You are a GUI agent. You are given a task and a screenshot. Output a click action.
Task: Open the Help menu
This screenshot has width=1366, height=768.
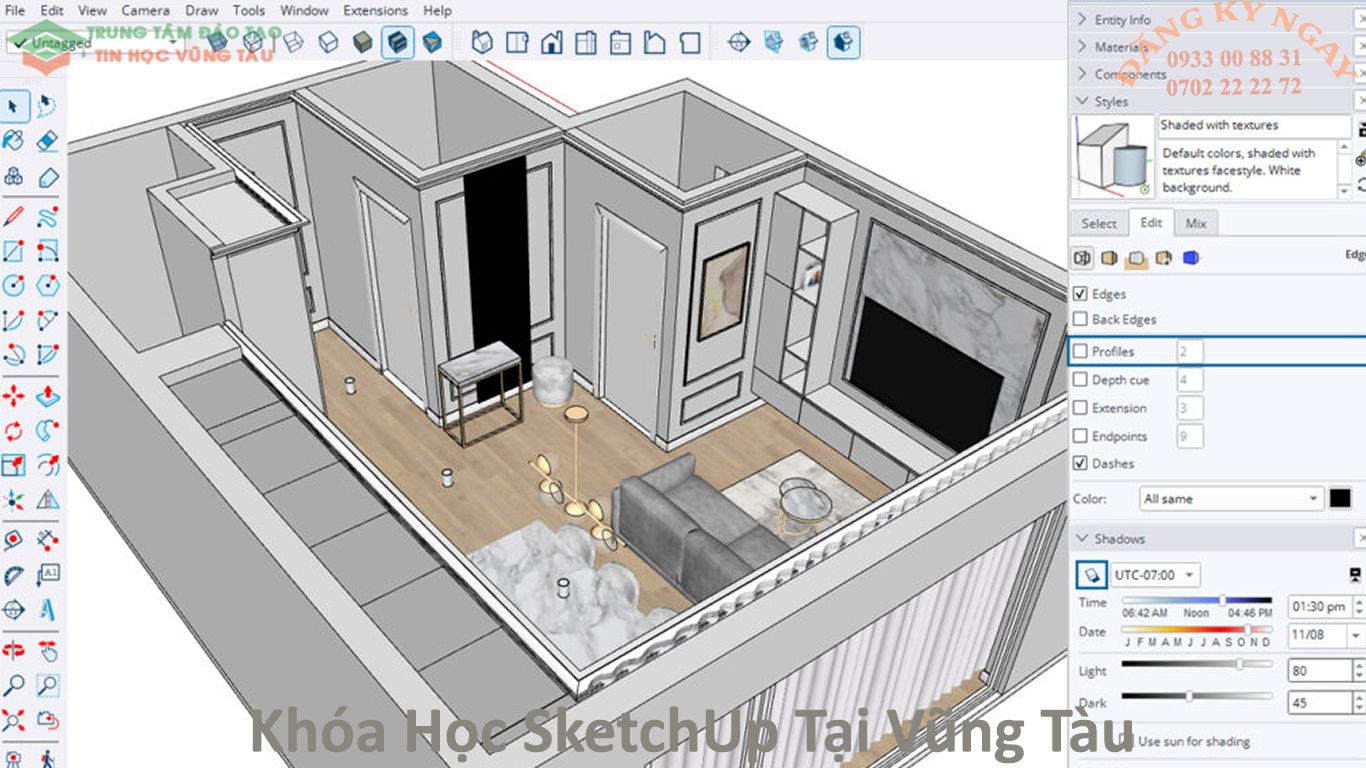[x=437, y=10]
